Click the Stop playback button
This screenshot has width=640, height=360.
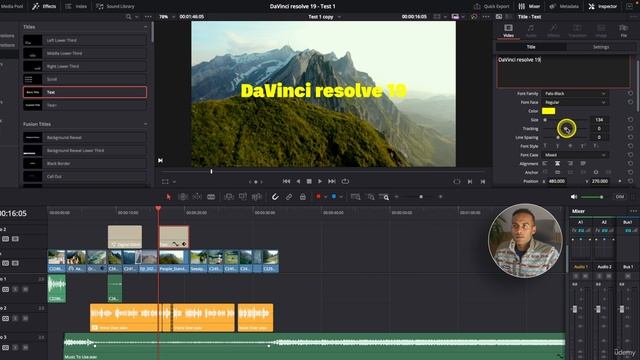(x=309, y=181)
